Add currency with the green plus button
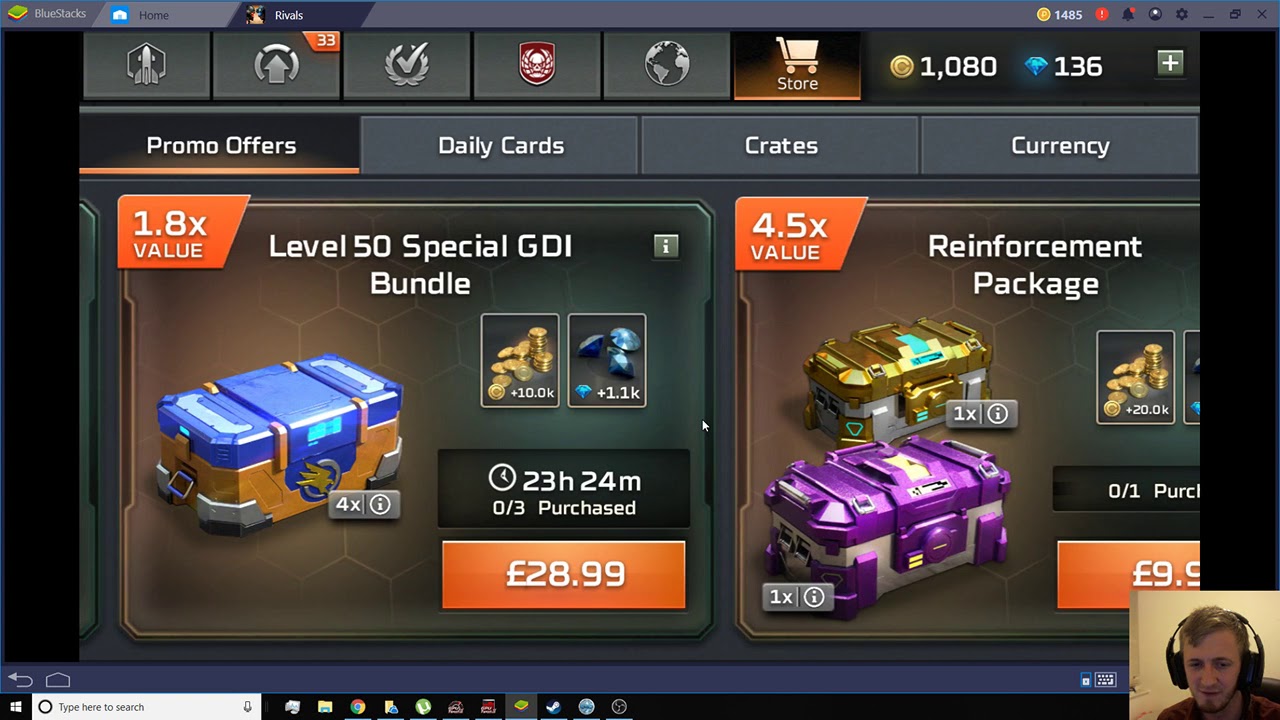The height and width of the screenshot is (720, 1280). click(x=1170, y=64)
